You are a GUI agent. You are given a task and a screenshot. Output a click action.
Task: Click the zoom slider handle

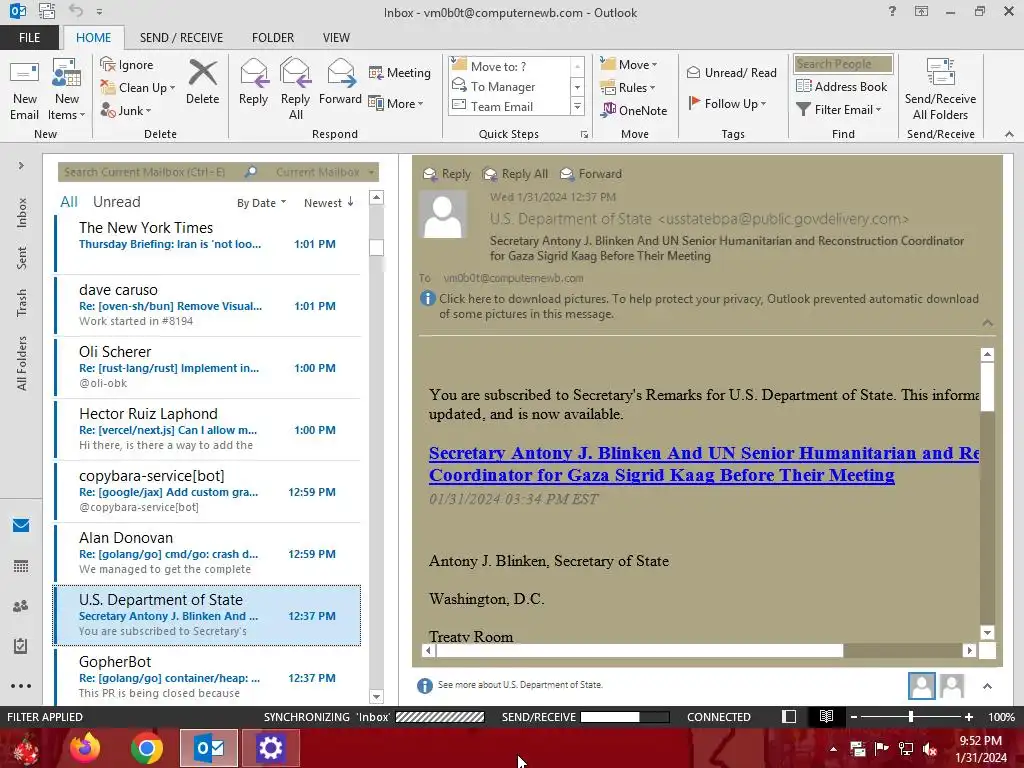[911, 716]
